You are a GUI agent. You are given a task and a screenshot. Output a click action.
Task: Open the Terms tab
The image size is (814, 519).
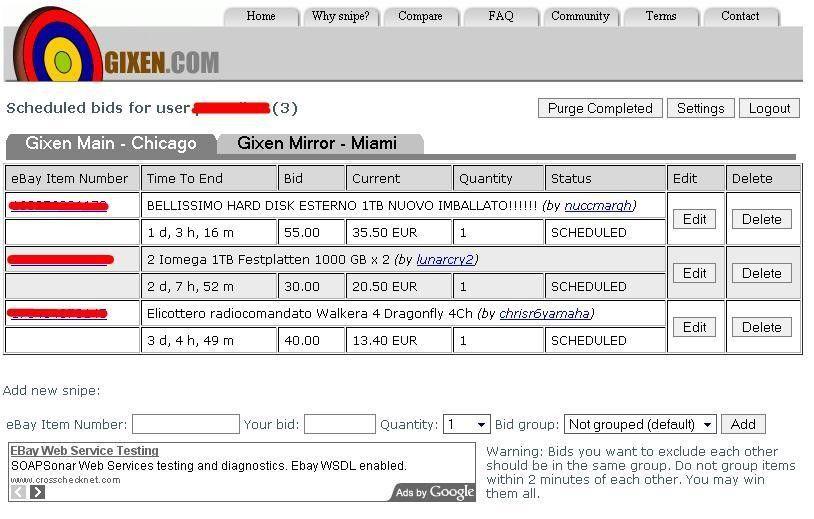pyautogui.click(x=661, y=16)
